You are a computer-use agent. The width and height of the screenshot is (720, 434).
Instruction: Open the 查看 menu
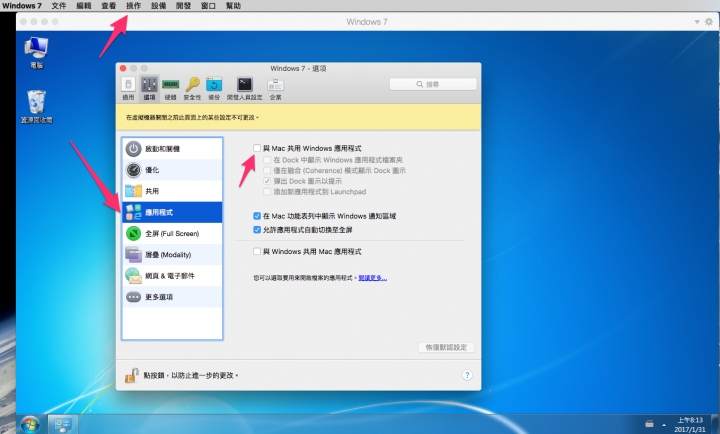[x=109, y=6]
